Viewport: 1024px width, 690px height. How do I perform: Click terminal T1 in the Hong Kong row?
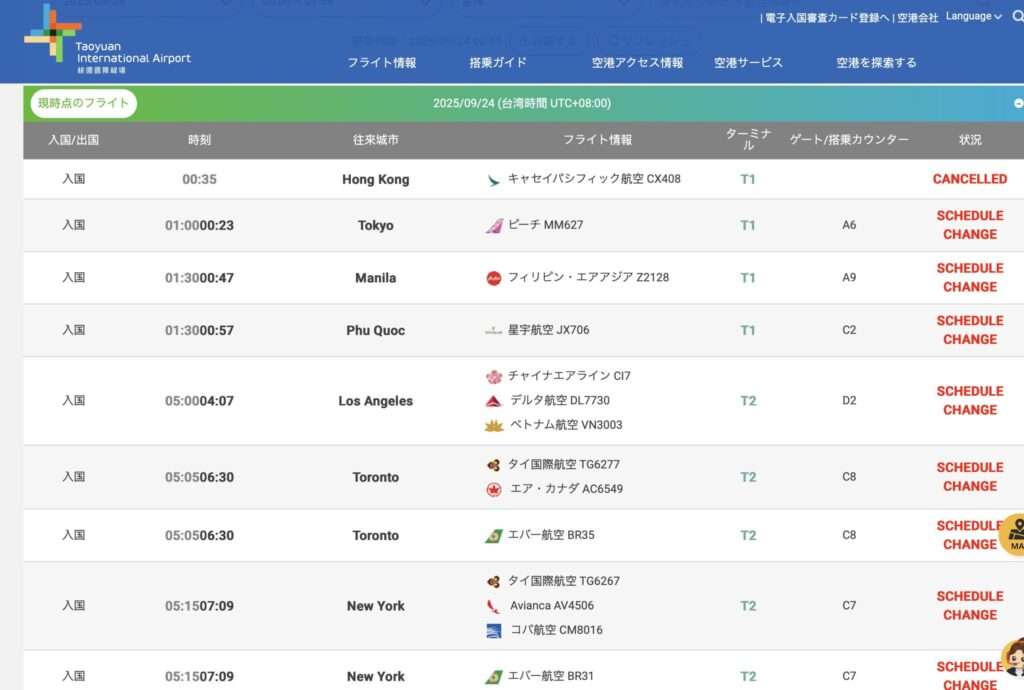(748, 180)
